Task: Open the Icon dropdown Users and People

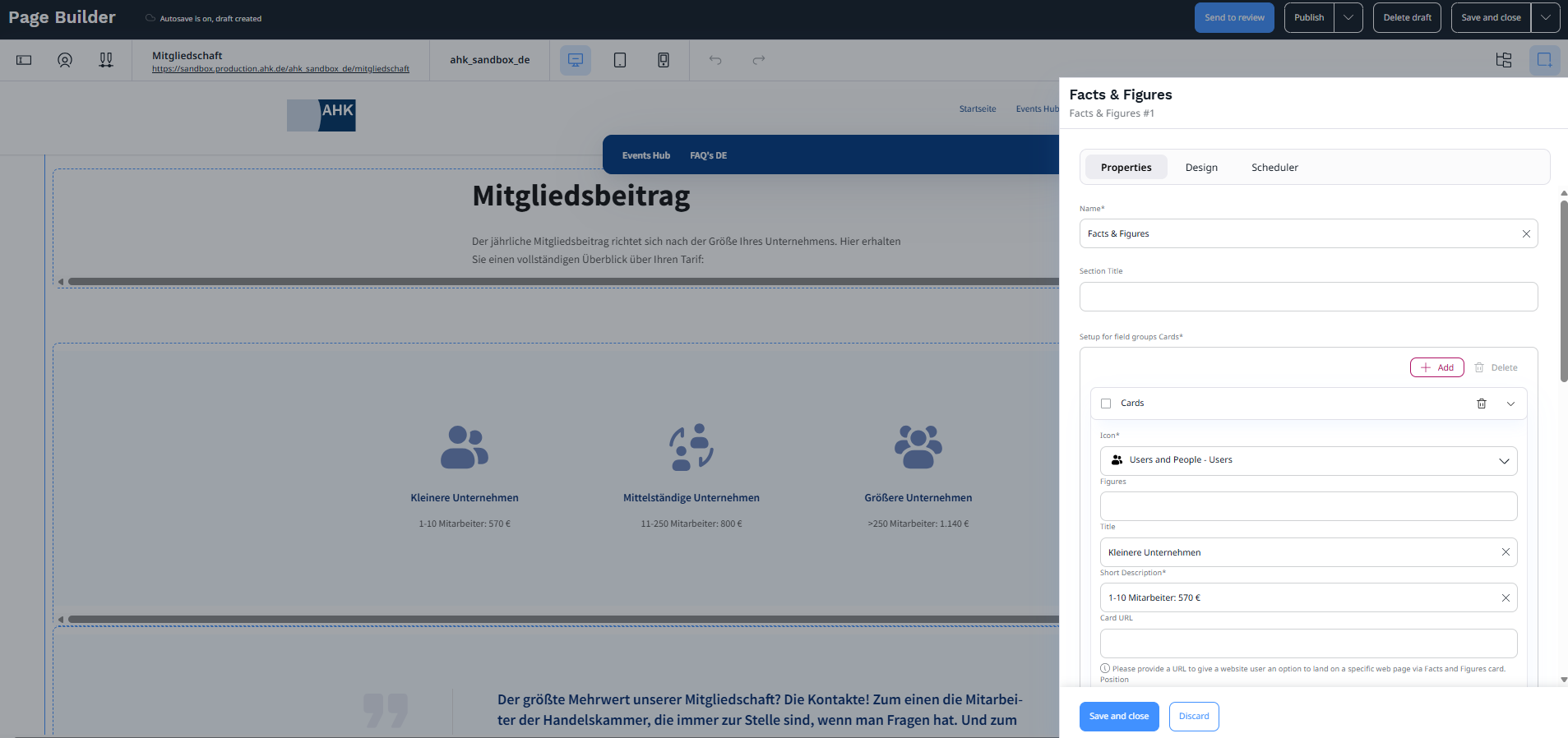Action: (x=1309, y=461)
